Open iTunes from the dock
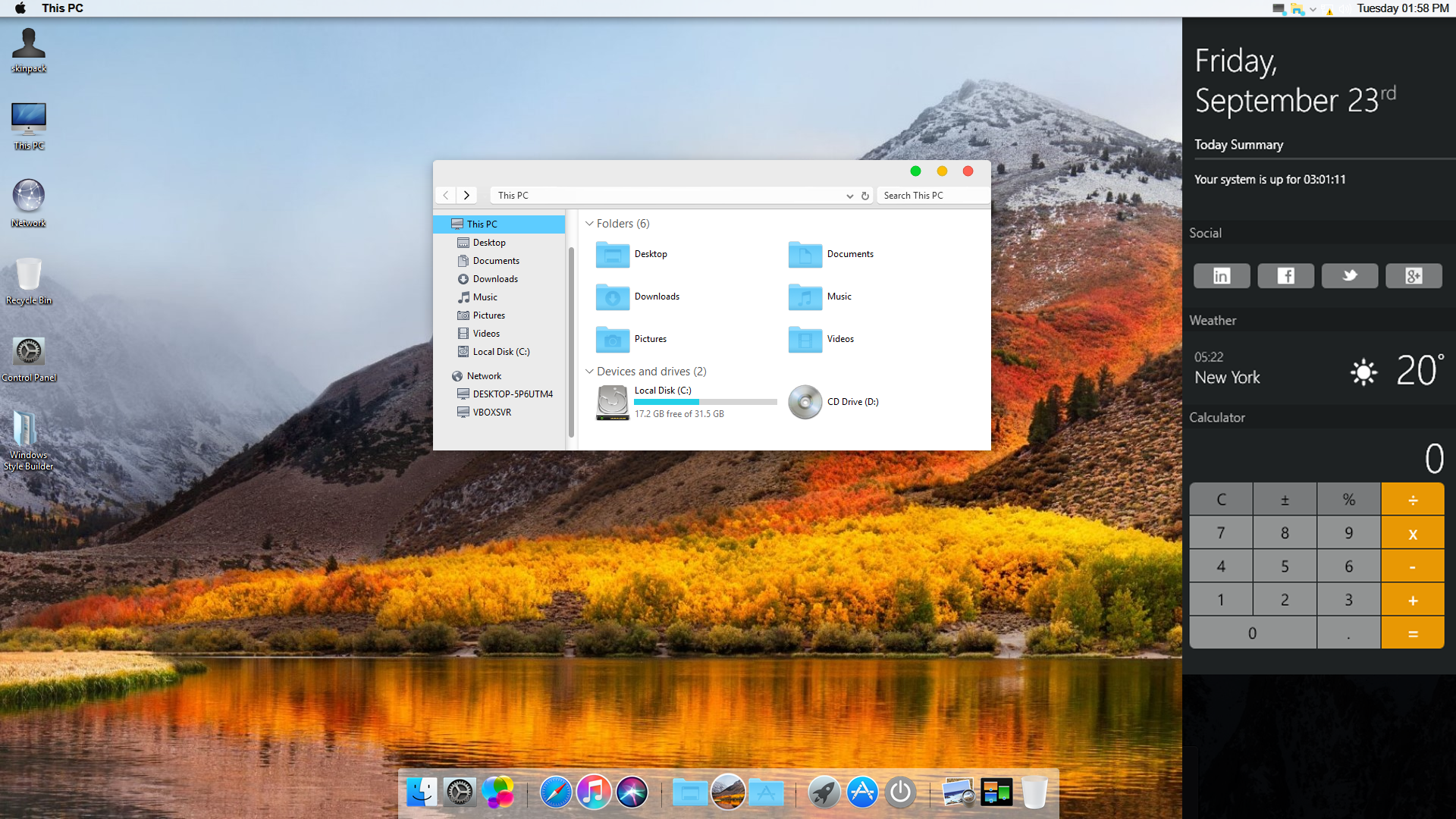 pyautogui.click(x=593, y=791)
